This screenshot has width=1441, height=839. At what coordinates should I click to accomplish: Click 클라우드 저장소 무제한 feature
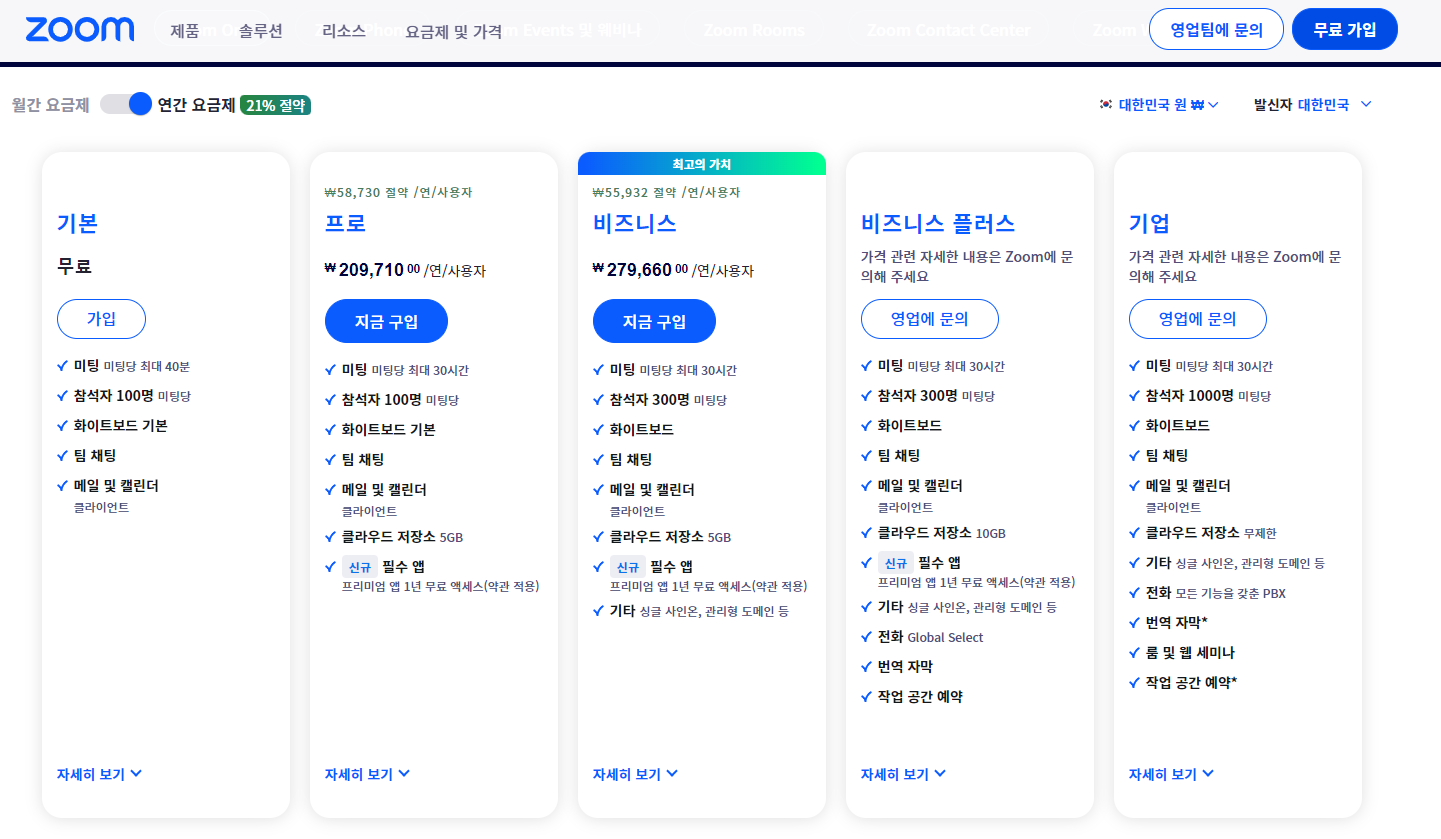(x=1211, y=533)
